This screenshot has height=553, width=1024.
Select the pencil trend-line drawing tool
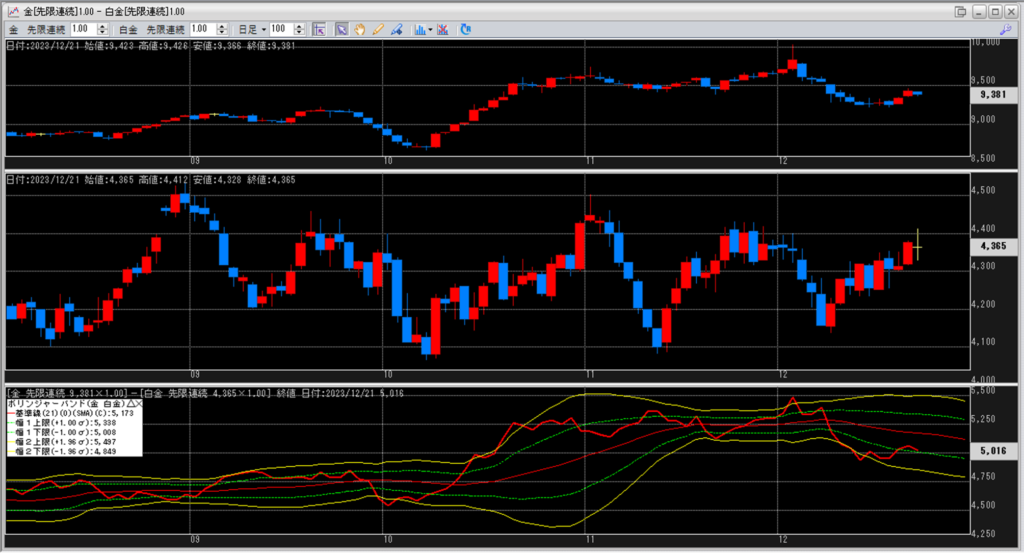click(x=378, y=29)
